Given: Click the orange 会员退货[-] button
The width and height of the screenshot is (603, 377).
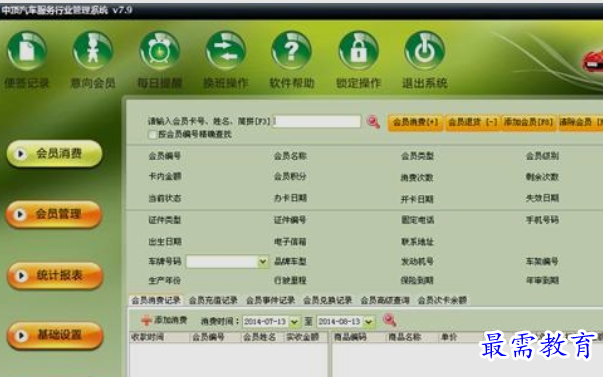Looking at the screenshot, I should pos(473,123).
